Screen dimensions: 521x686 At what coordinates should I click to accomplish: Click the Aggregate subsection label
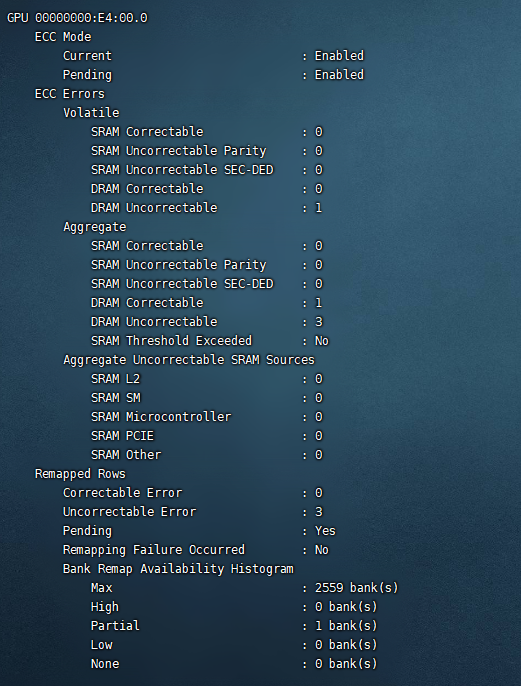pyautogui.click(x=94, y=227)
